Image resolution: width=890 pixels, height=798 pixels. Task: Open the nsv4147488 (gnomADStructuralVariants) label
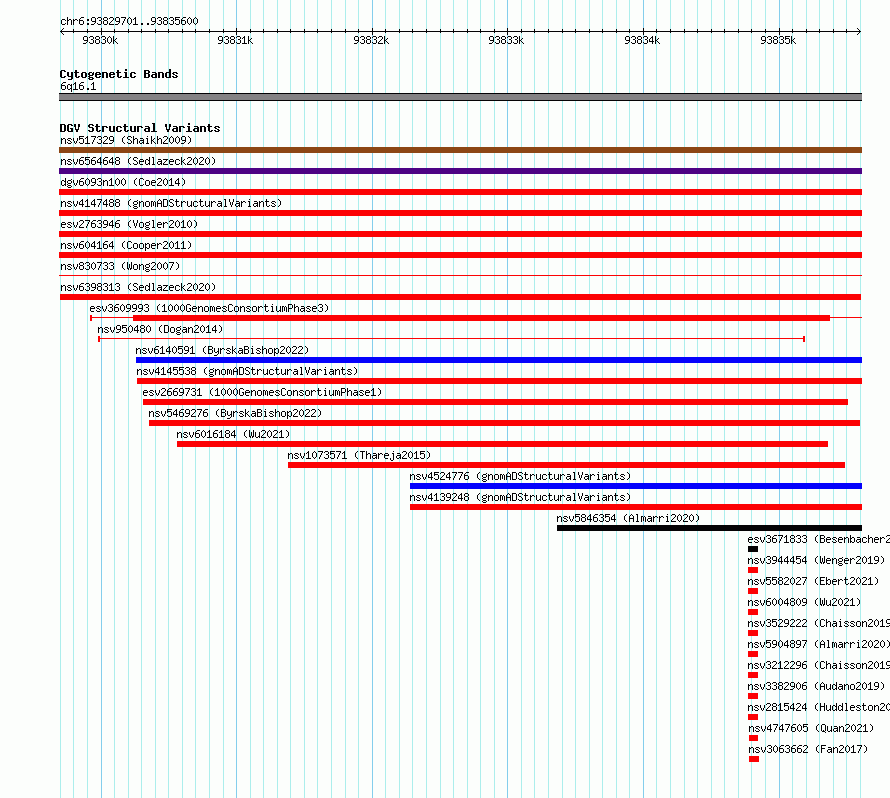click(x=171, y=203)
